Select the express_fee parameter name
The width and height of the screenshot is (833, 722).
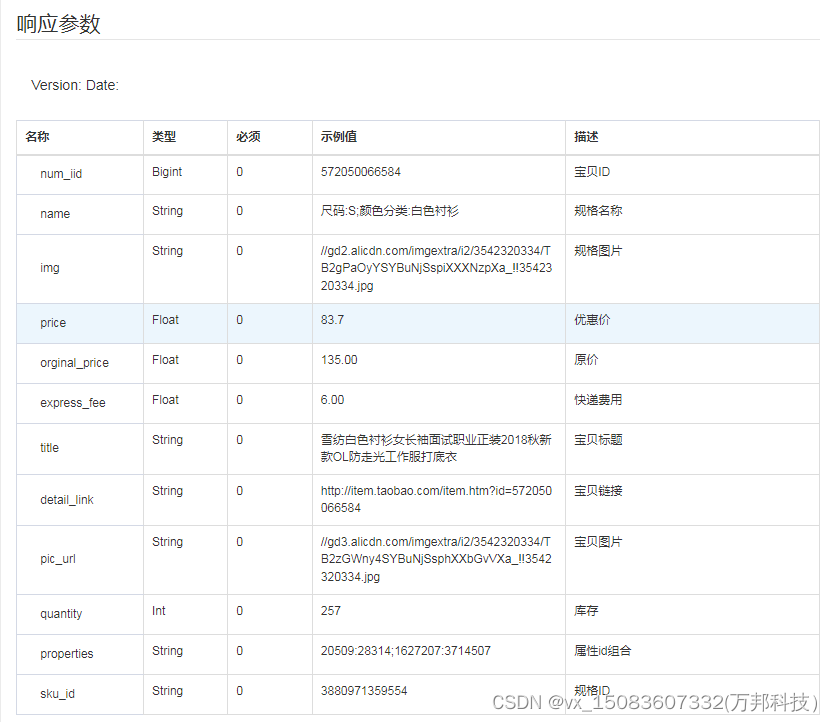tap(73, 403)
